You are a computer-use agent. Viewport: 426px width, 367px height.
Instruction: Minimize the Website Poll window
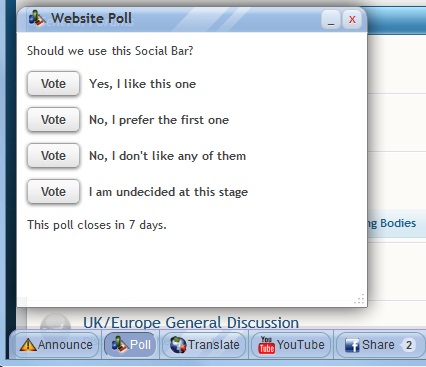[331, 20]
